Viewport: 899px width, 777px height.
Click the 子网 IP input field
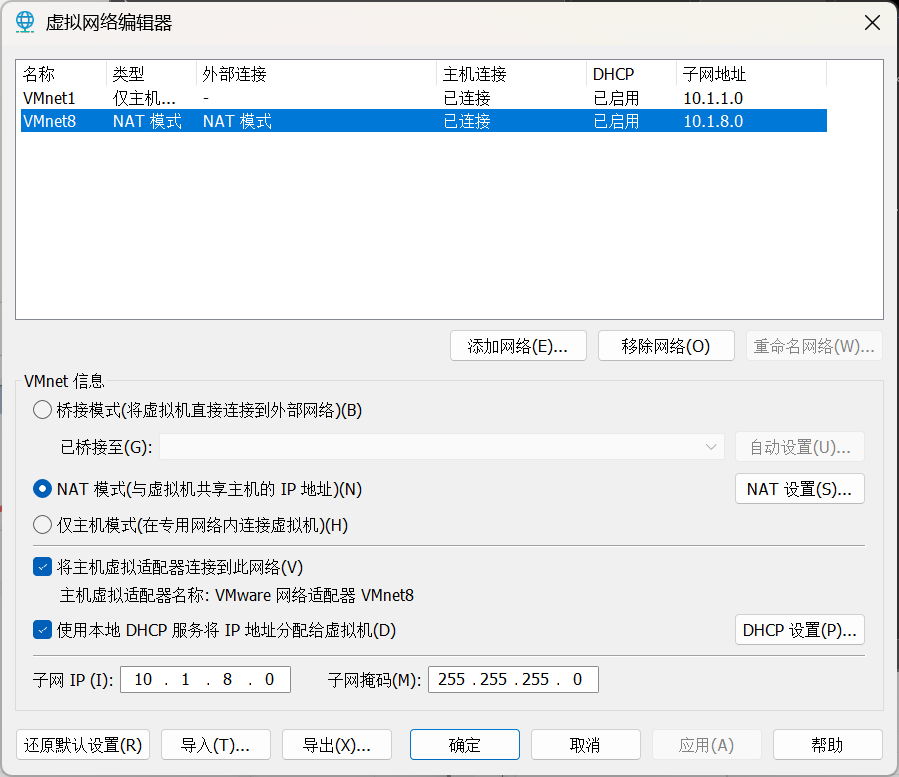pos(205,680)
